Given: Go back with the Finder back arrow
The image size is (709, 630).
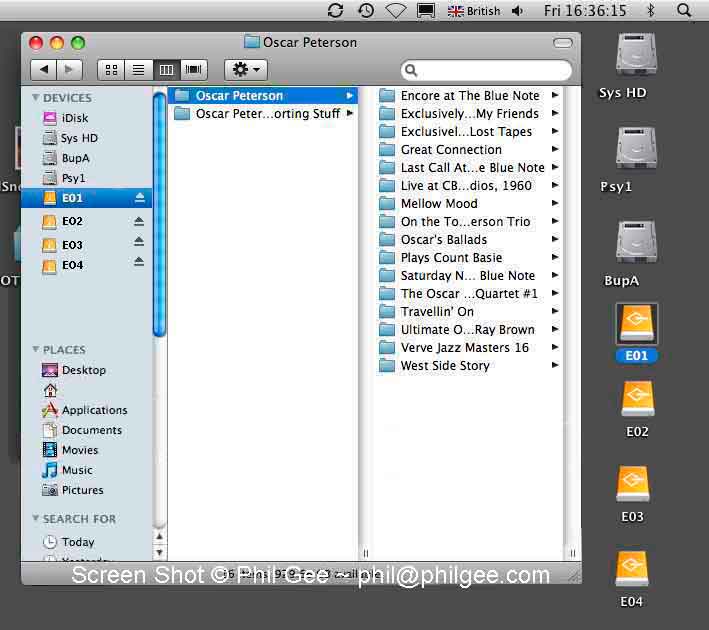Looking at the screenshot, I should click(x=43, y=70).
